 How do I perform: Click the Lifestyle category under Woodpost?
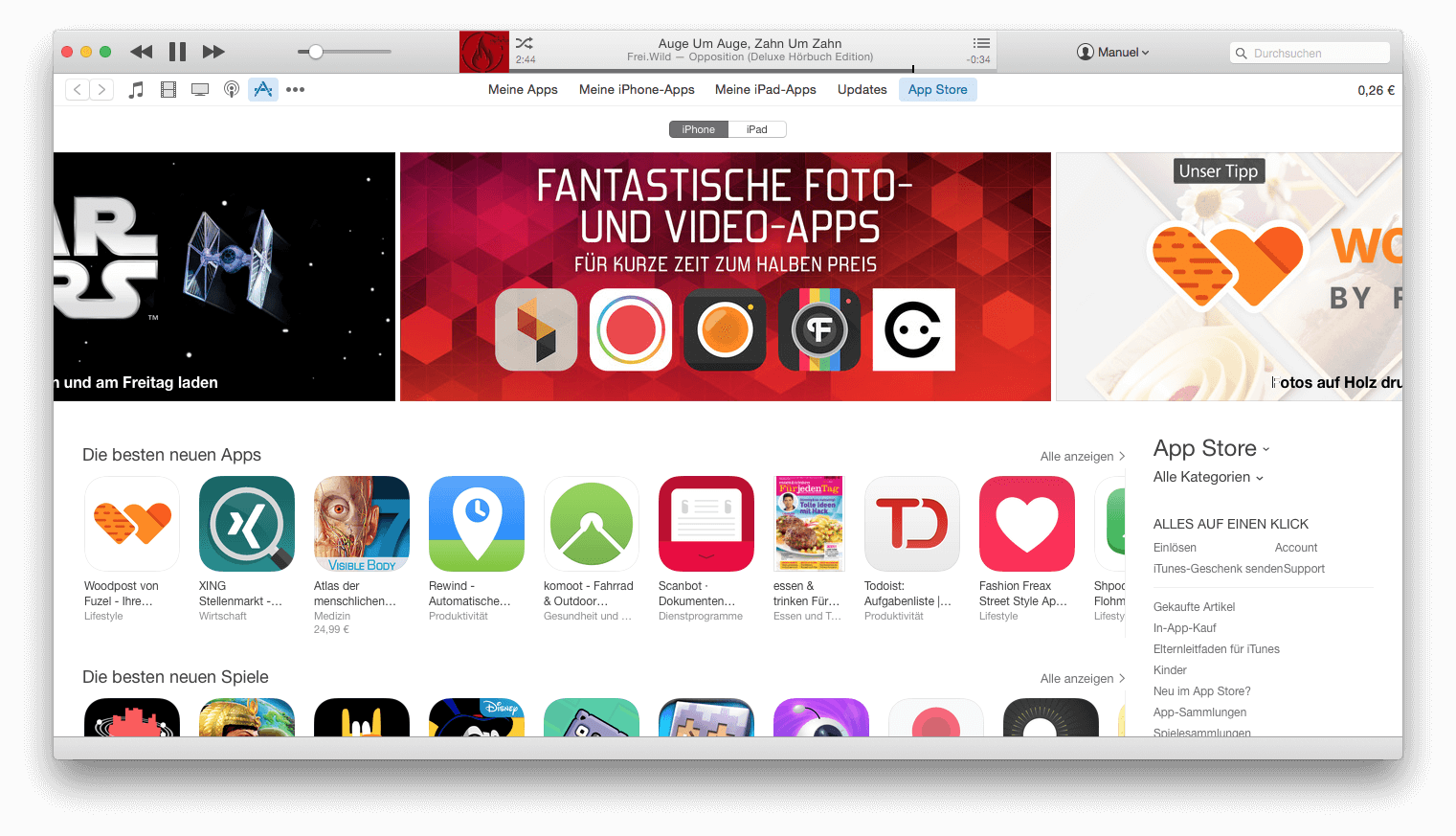[x=103, y=617]
